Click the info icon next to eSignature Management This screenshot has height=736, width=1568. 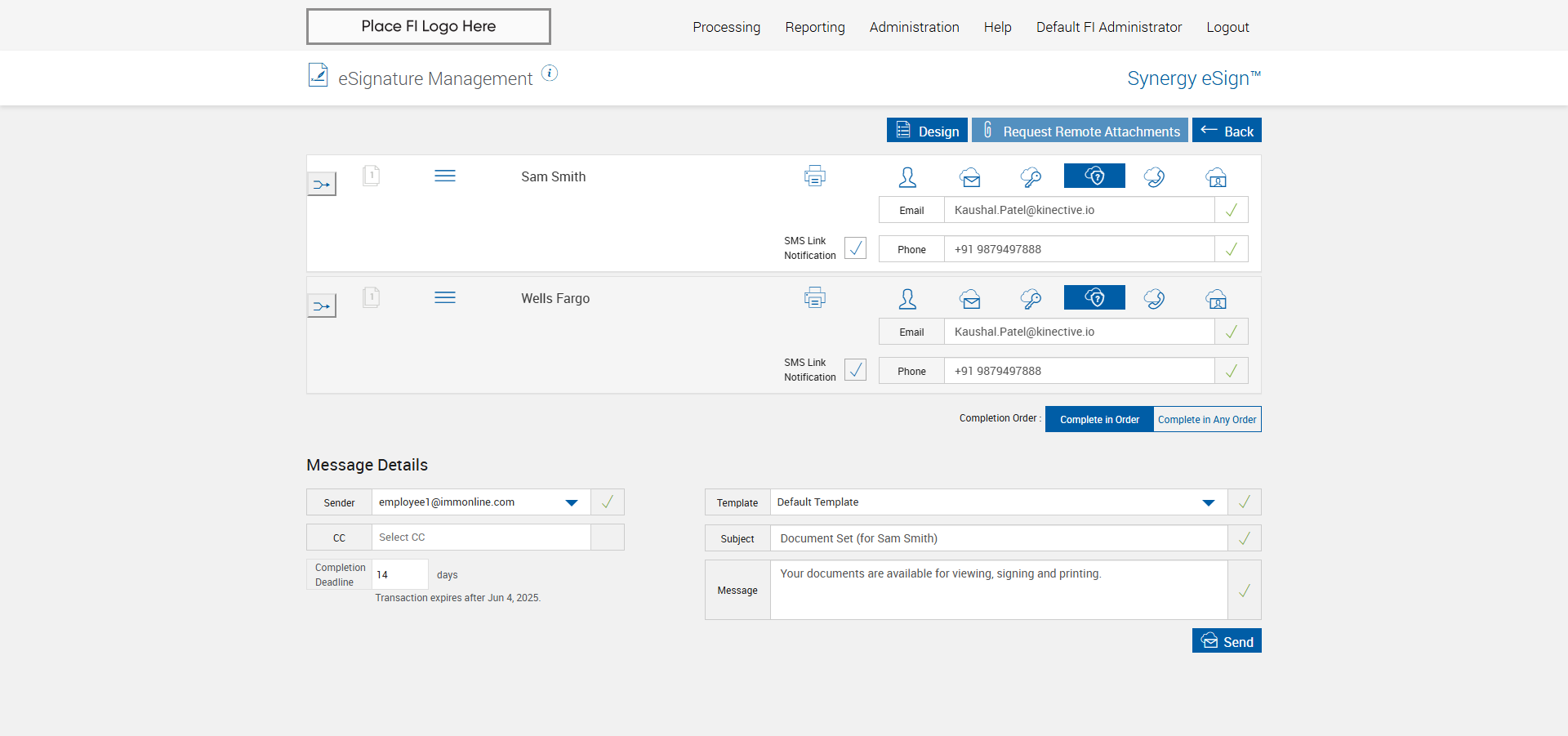(550, 74)
